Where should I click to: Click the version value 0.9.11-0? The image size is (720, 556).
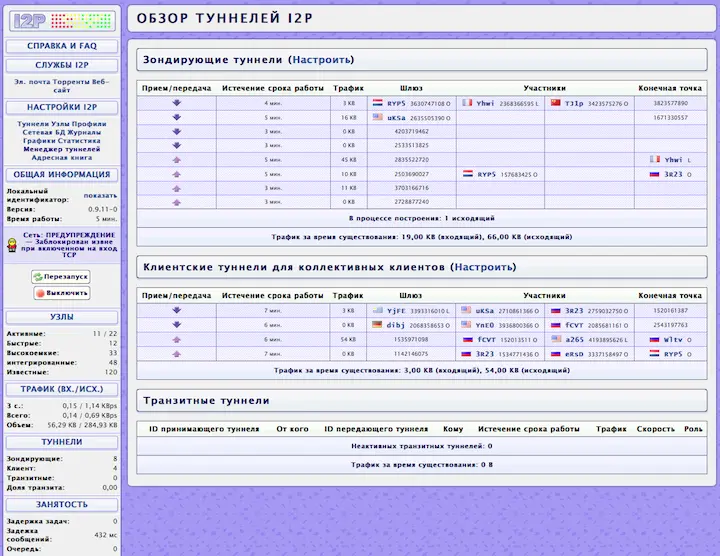102,209
